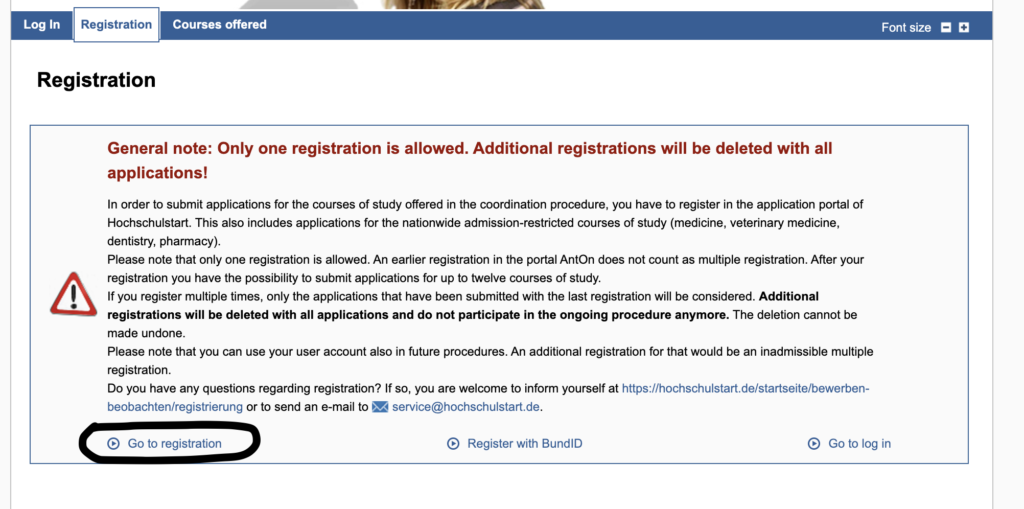Open the Go to log in link
The image size is (1024, 509).
tap(860, 443)
